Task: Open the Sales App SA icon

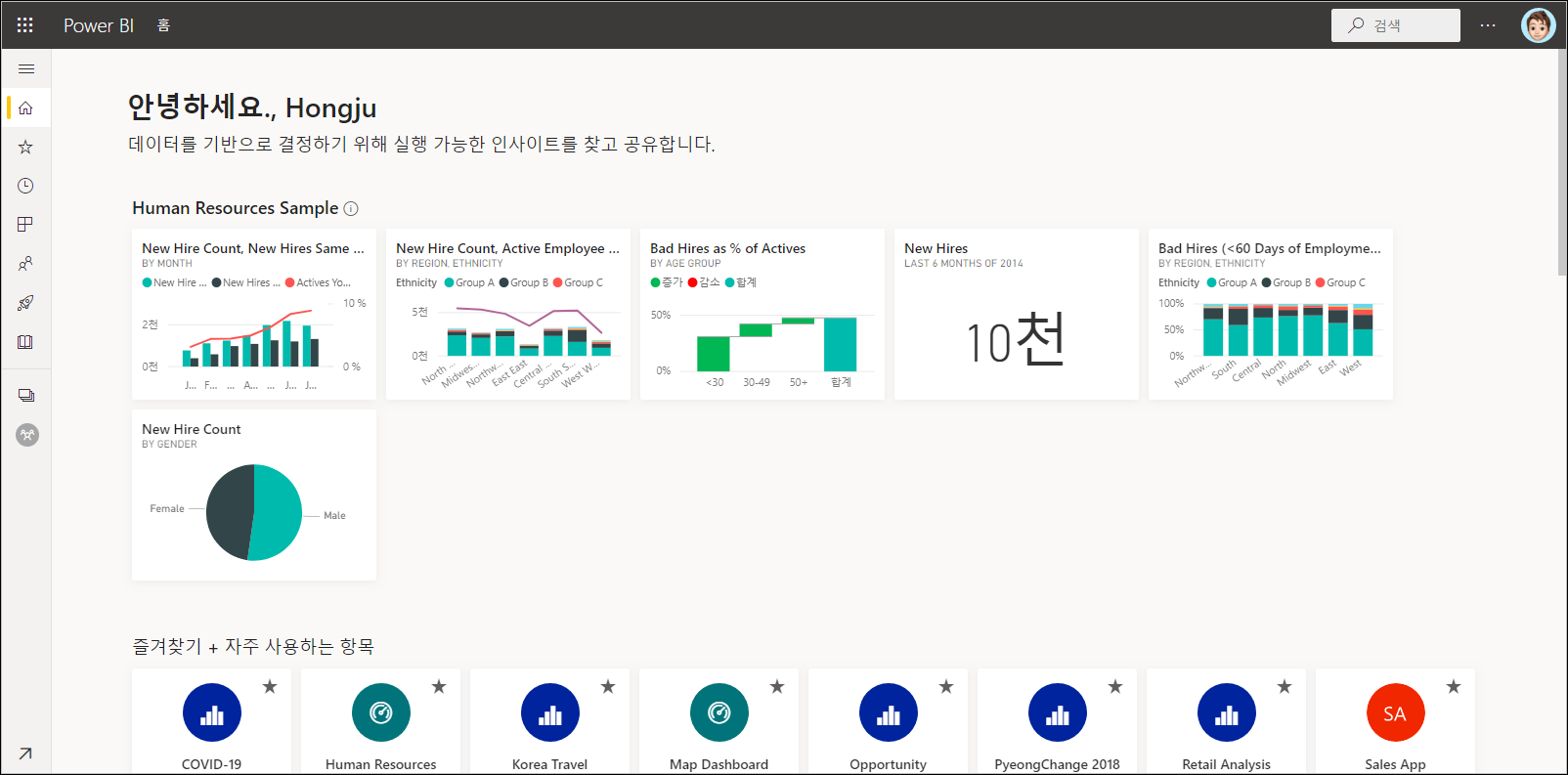Action: point(1395,712)
